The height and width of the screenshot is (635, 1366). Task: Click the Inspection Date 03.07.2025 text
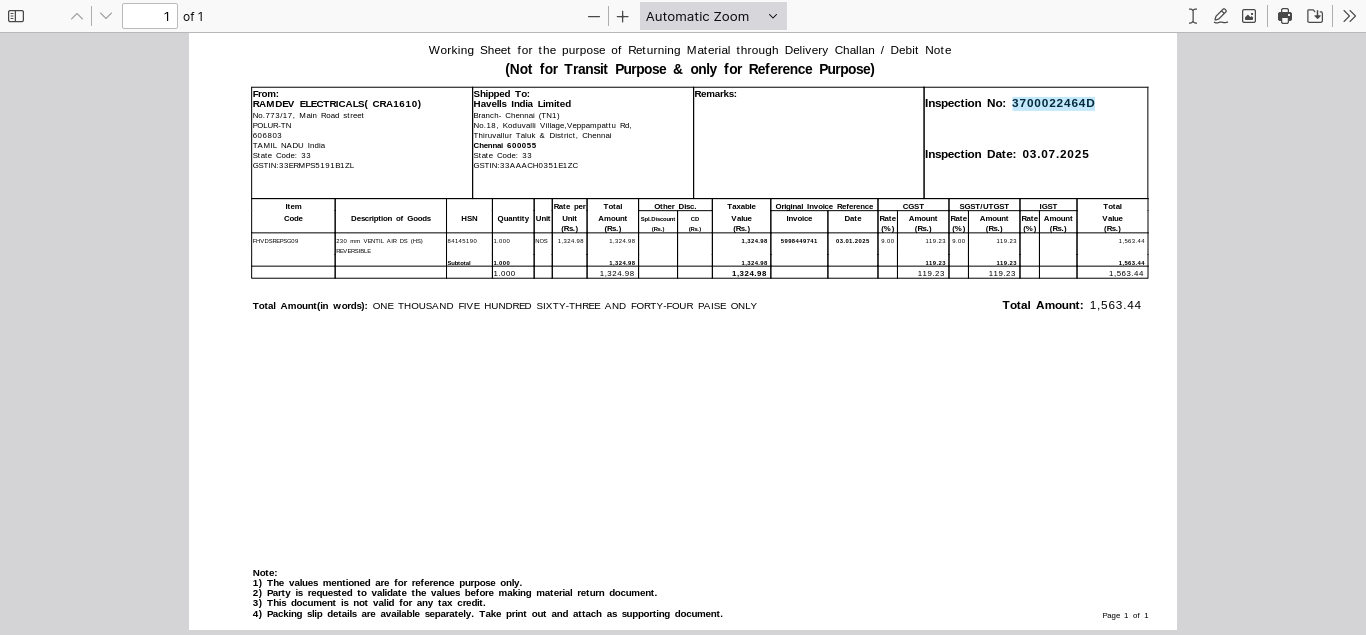[1055, 154]
